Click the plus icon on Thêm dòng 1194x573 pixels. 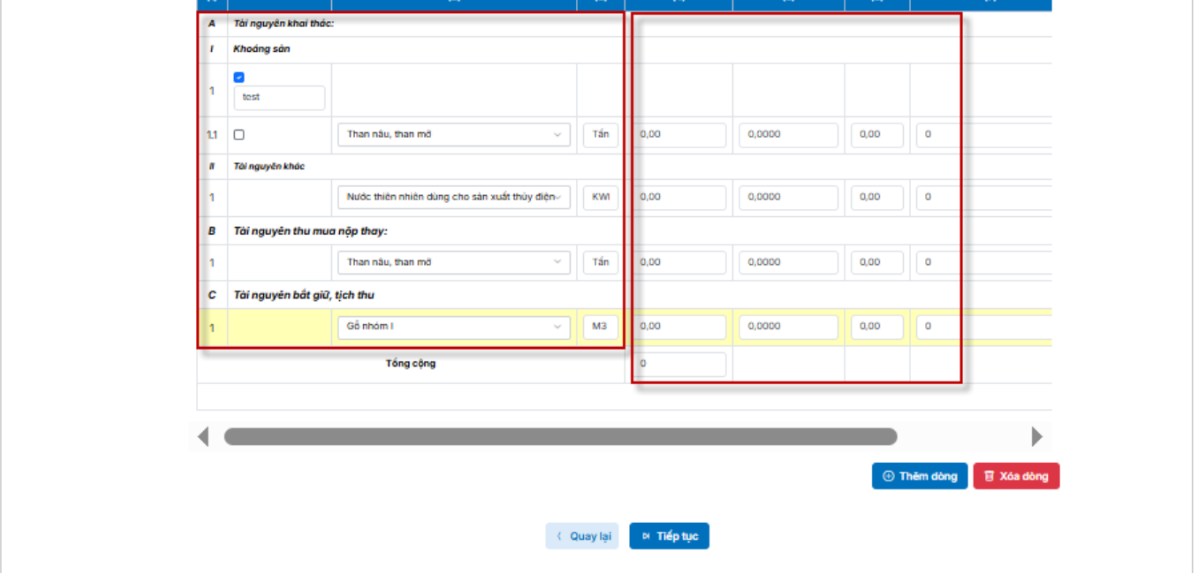(888, 476)
